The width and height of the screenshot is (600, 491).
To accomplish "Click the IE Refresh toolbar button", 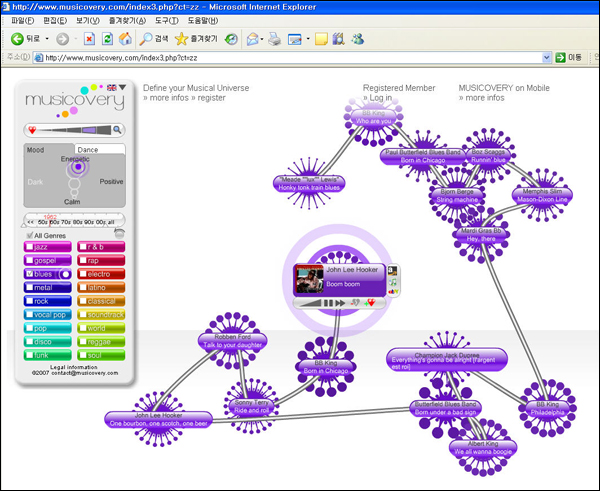I will tap(108, 39).
